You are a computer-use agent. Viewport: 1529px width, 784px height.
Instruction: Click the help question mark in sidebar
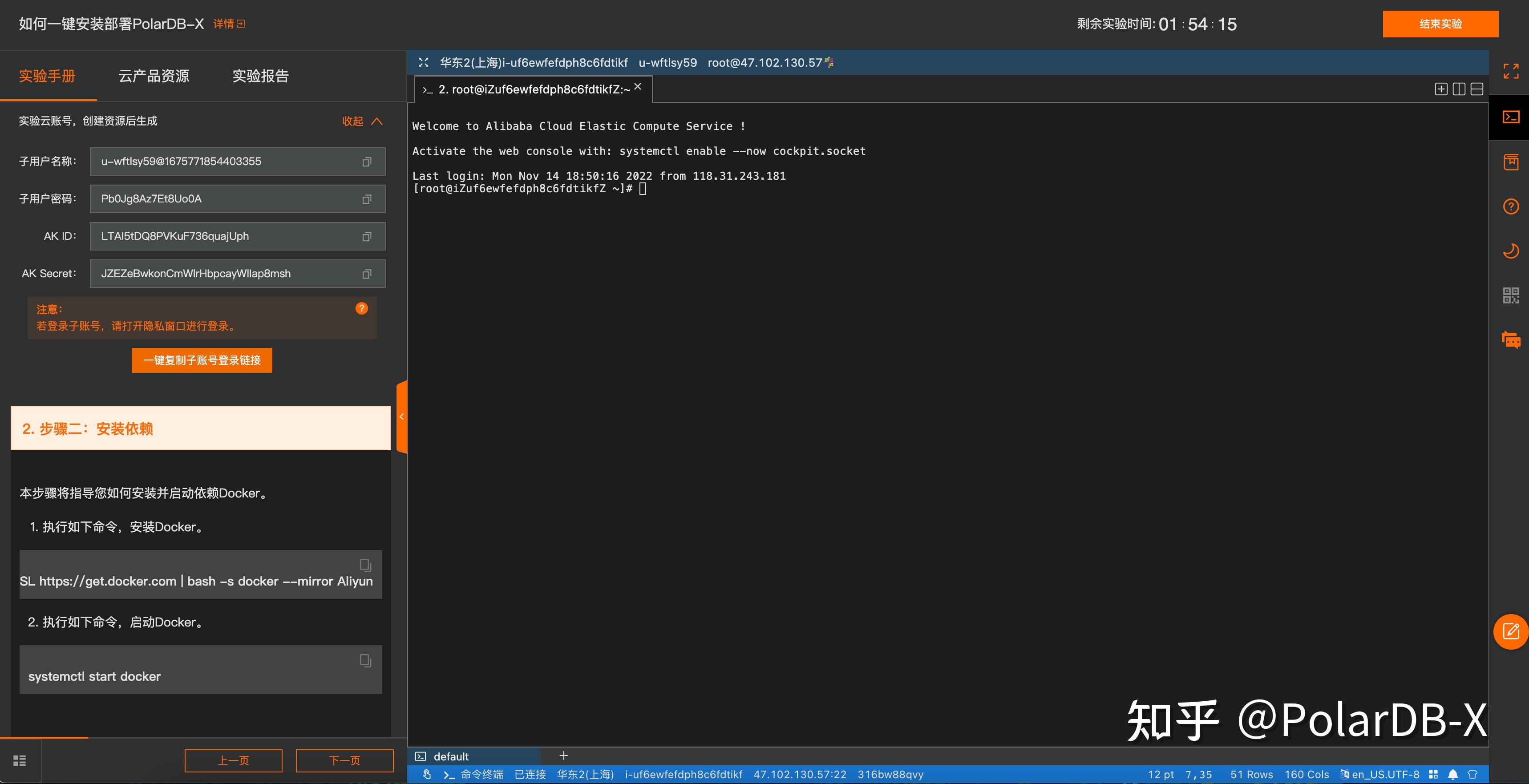point(1511,206)
